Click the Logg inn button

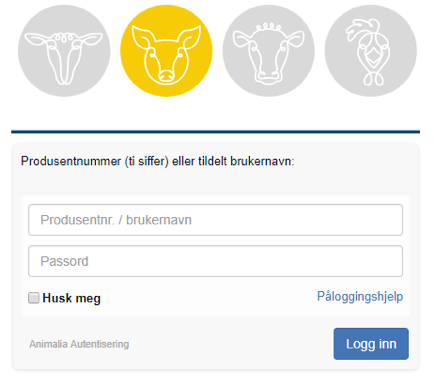pyautogui.click(x=371, y=344)
